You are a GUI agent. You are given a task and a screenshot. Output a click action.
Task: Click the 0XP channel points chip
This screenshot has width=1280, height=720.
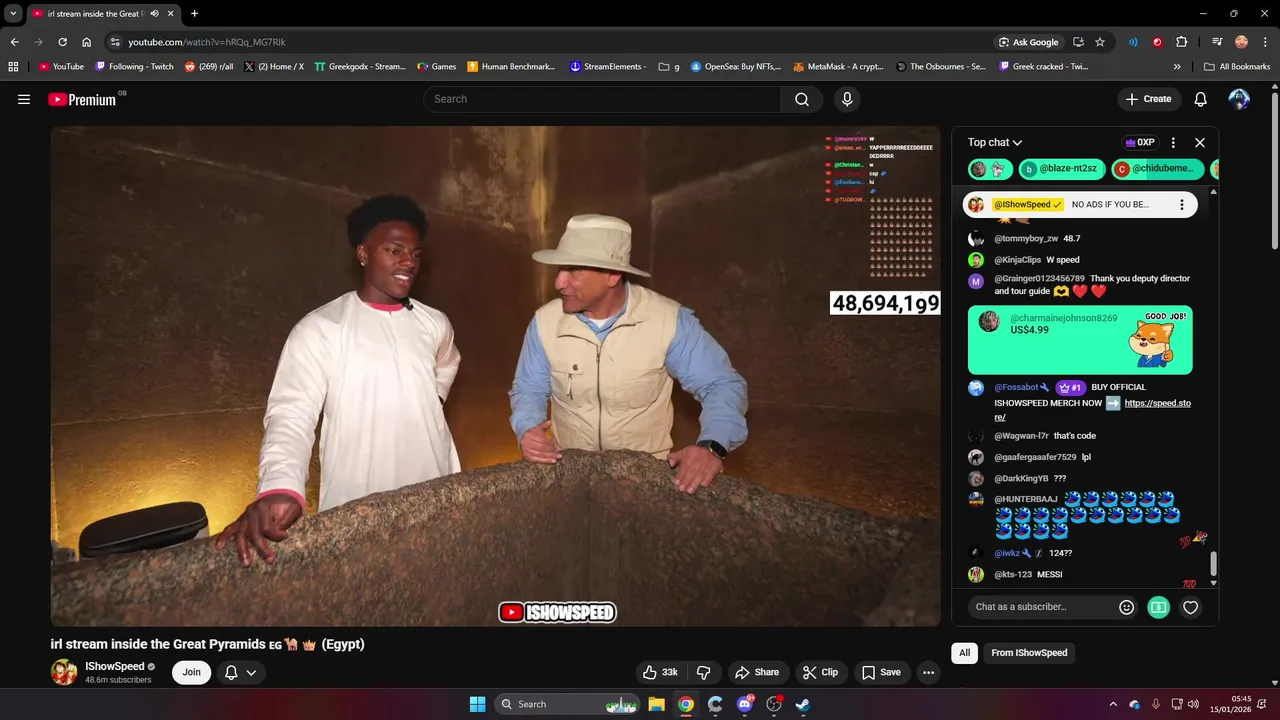tap(1139, 143)
